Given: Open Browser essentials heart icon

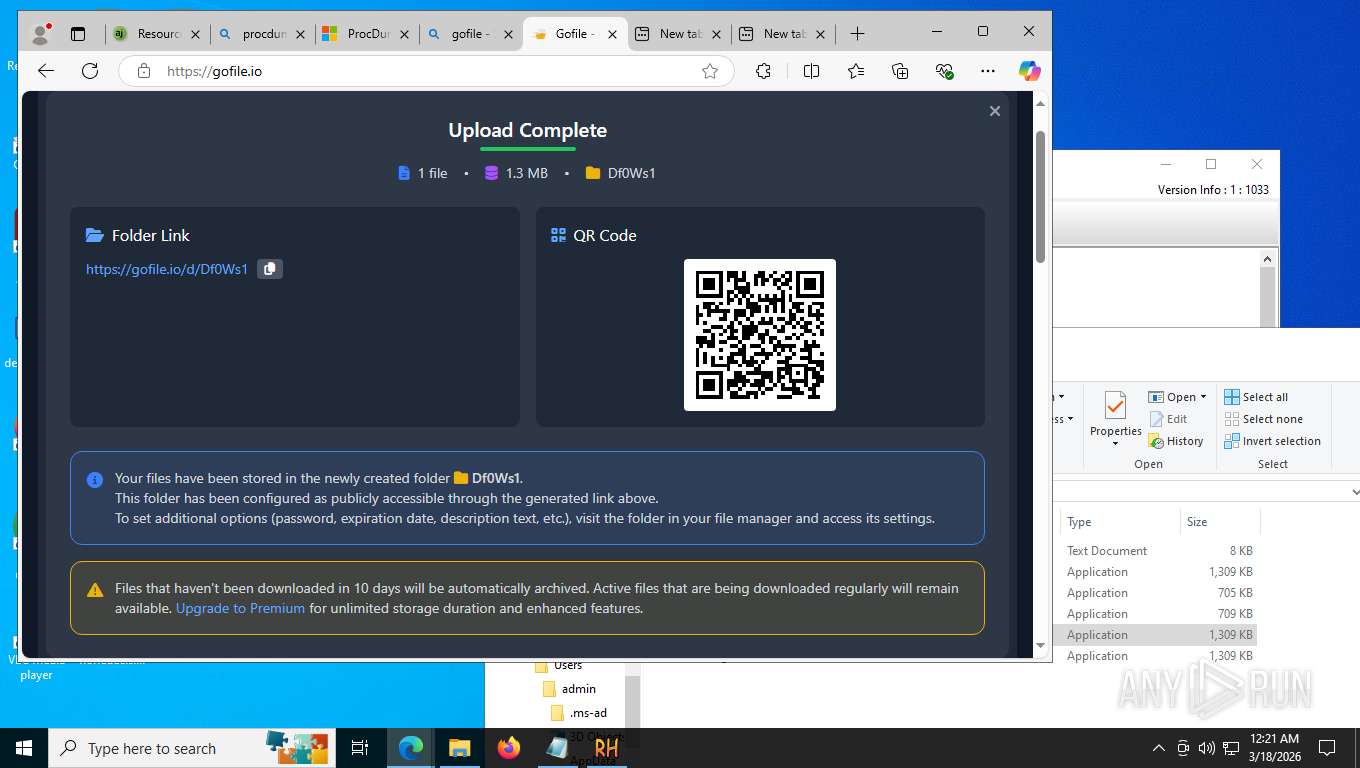Looking at the screenshot, I should pyautogui.click(x=944, y=71).
